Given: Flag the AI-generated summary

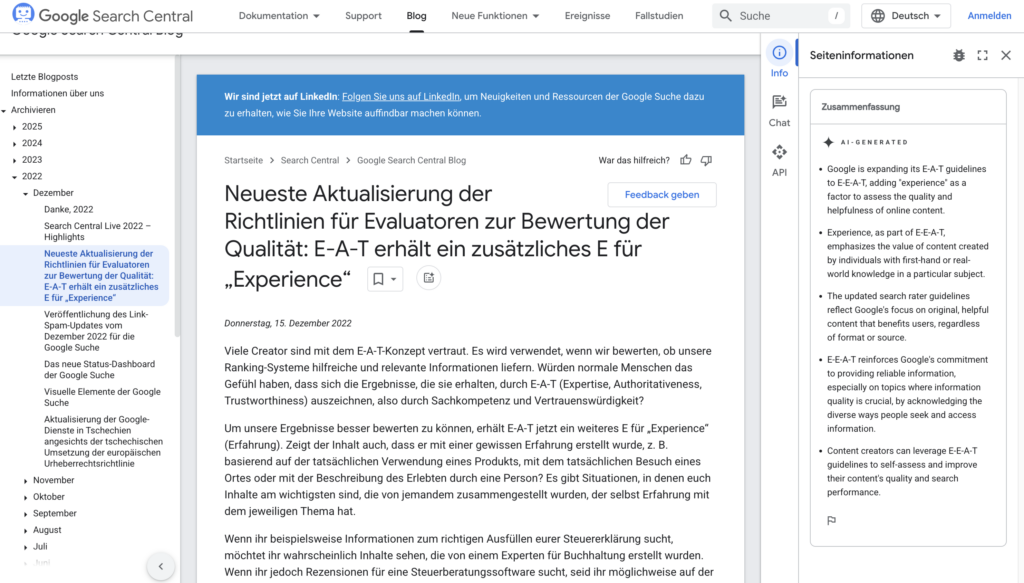Looking at the screenshot, I should click(x=831, y=520).
